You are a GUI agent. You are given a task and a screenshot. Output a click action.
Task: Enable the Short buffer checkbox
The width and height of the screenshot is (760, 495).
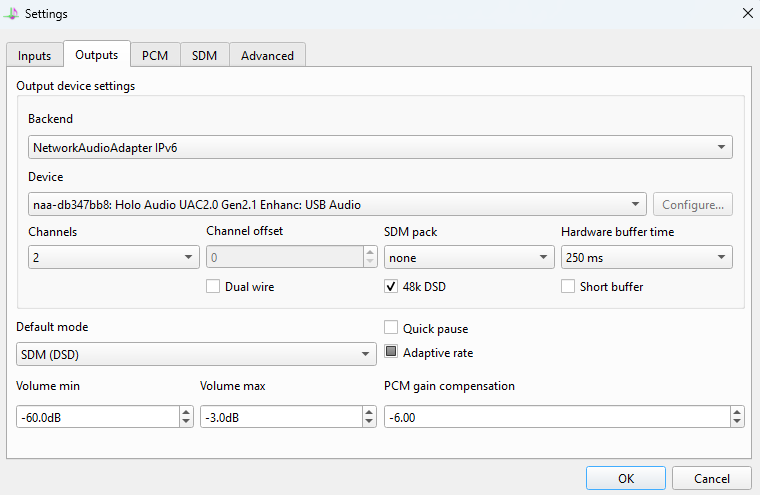568,287
